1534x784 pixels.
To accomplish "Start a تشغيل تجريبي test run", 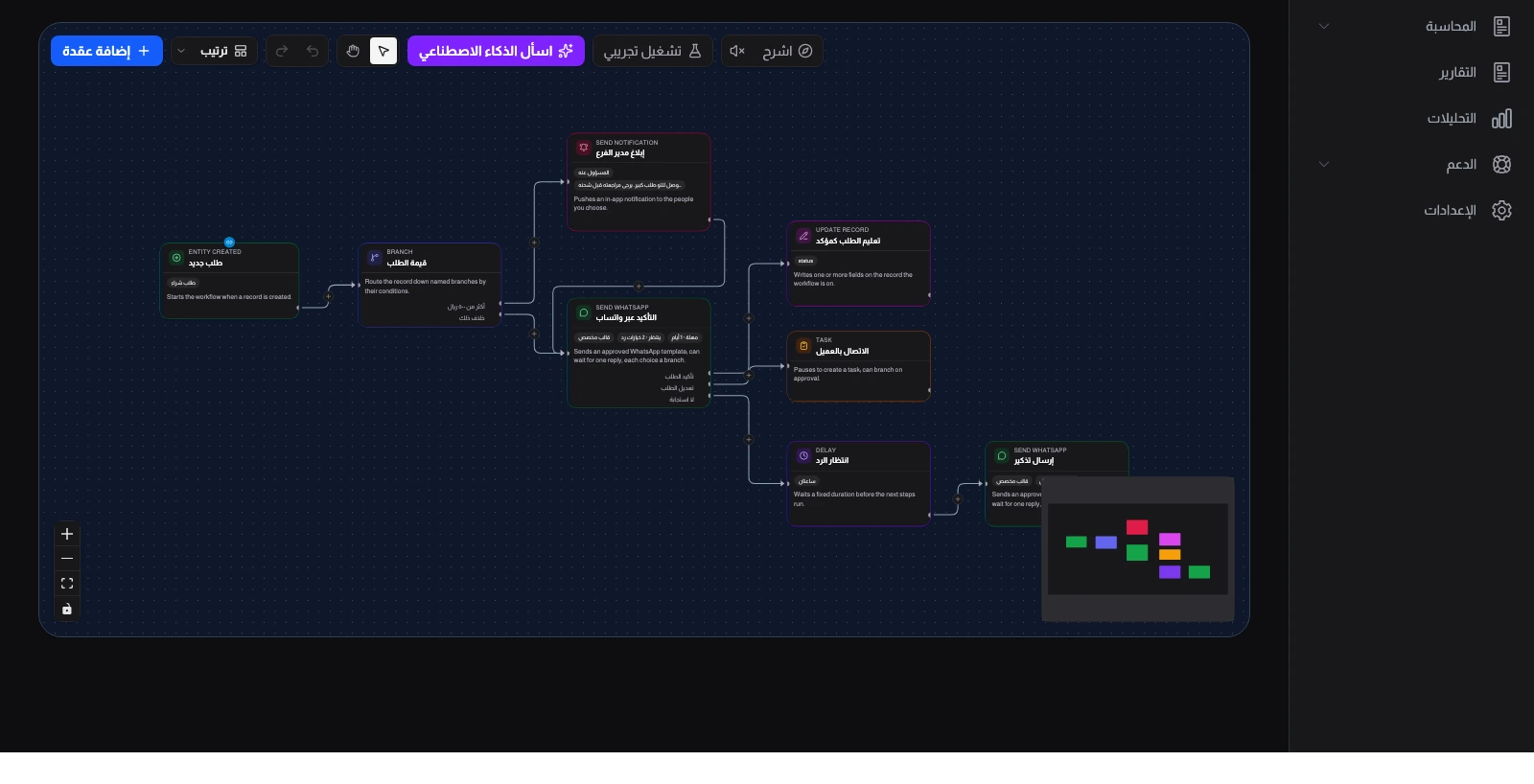I will (x=652, y=51).
